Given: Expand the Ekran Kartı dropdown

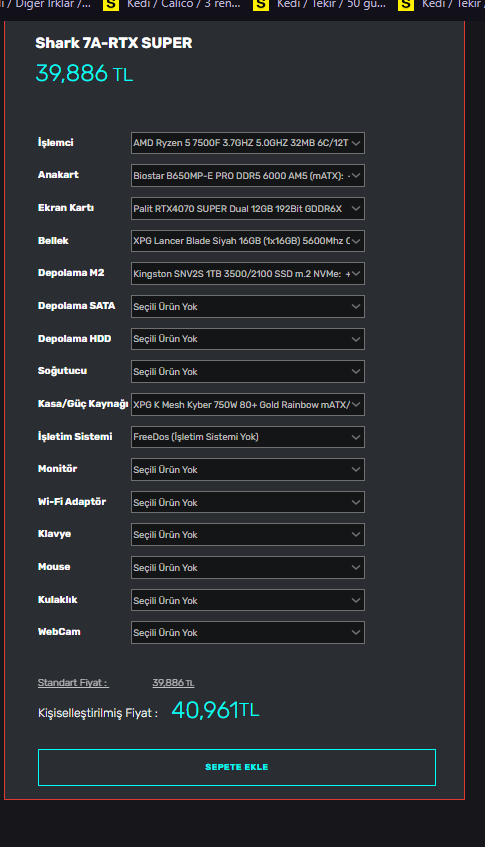Looking at the screenshot, I should 247,209.
